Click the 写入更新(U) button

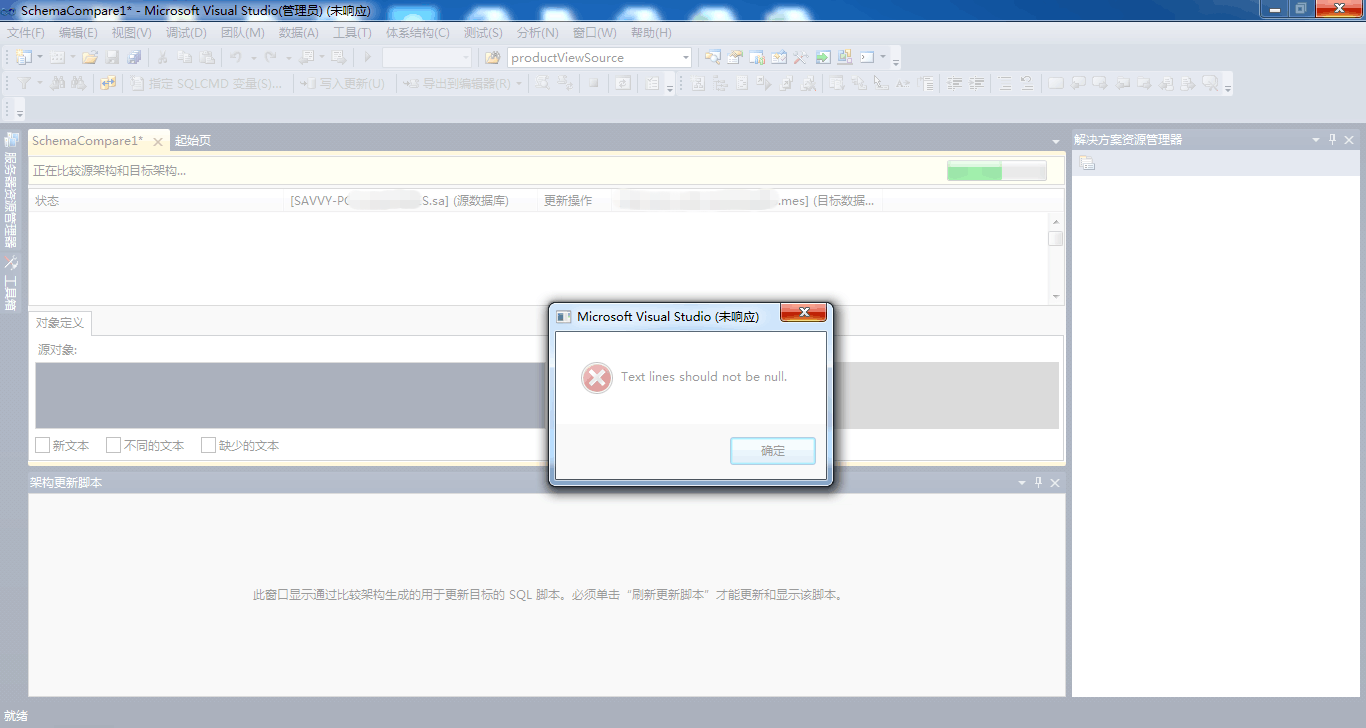tap(342, 83)
